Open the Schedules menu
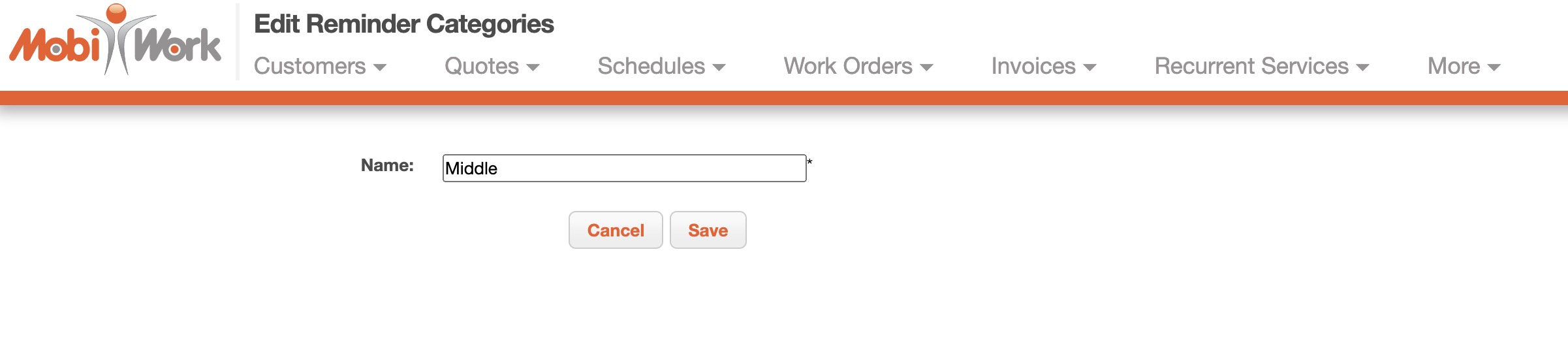Image resolution: width=1568 pixels, height=337 pixels. click(651, 66)
